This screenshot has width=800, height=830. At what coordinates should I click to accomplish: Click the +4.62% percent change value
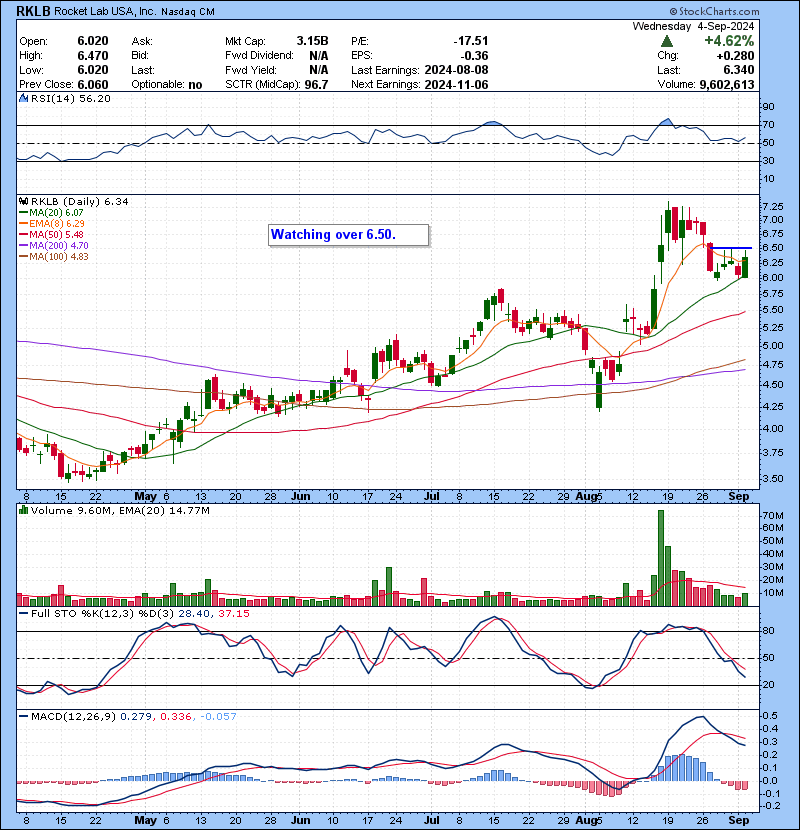tap(729, 41)
